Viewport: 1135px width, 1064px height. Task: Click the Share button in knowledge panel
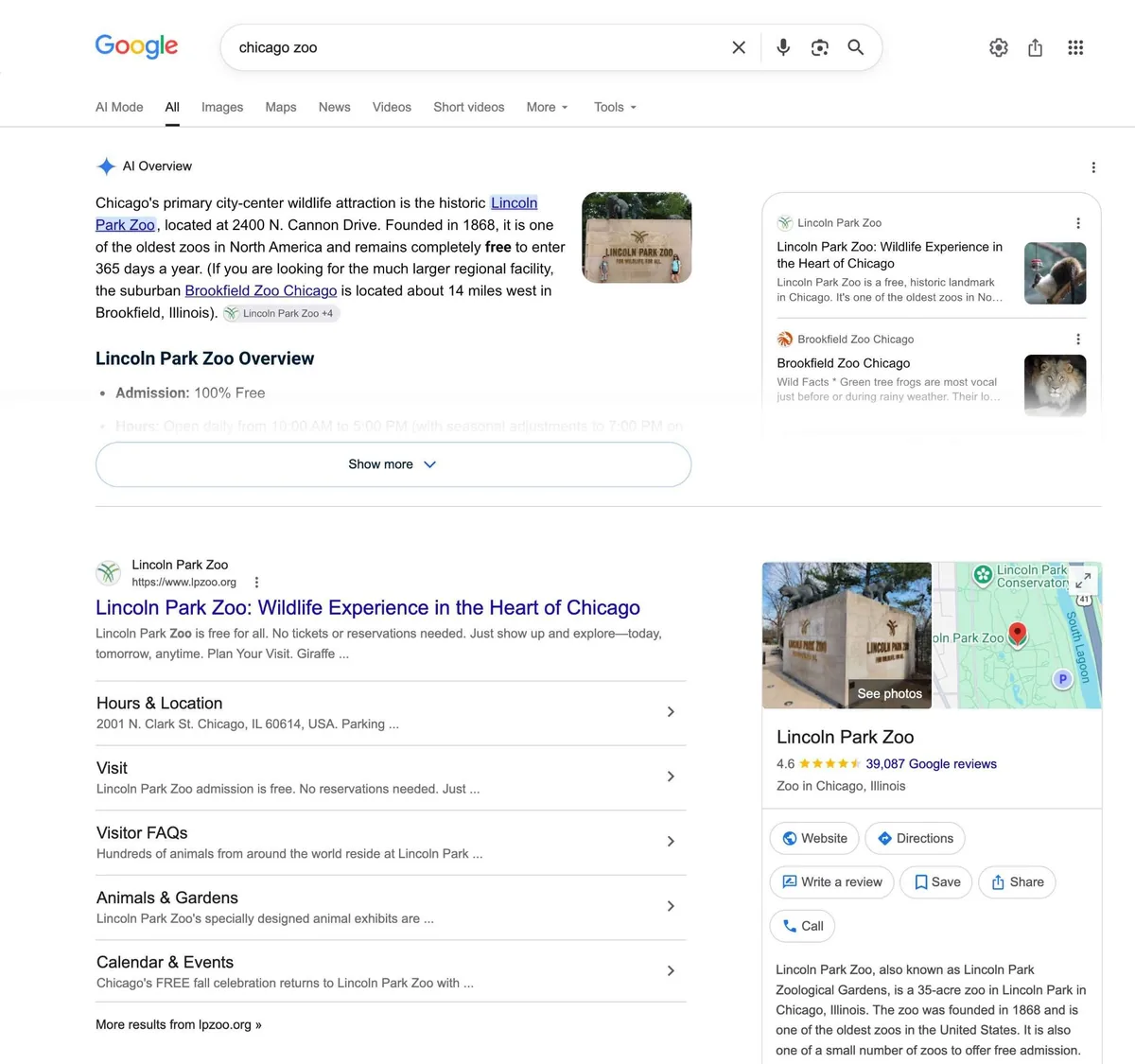coord(1017,882)
